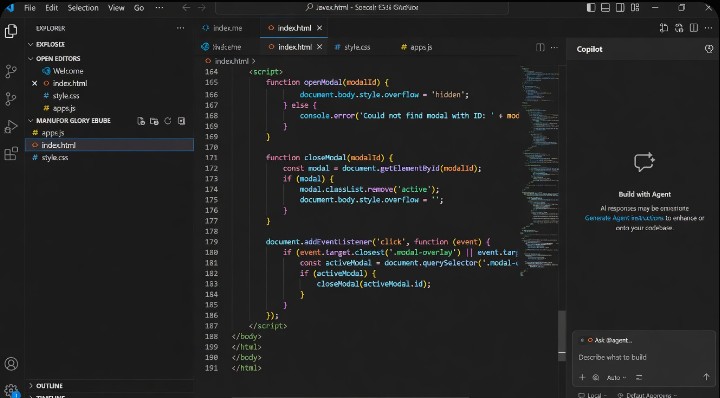Viewport: 720px width, 398px height.
Task: Open the Go menu
Action: pos(139,8)
